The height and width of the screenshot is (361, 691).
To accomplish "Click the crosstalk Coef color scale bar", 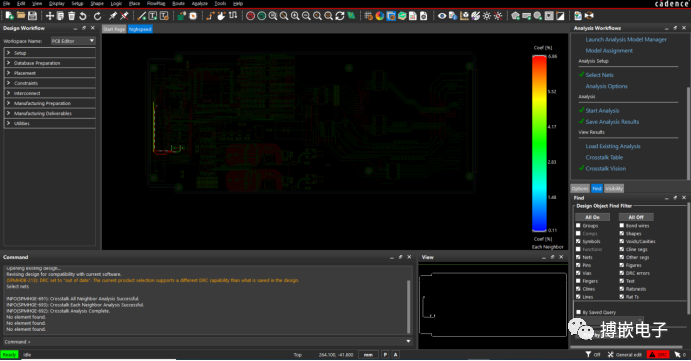I will pyautogui.click(x=539, y=143).
